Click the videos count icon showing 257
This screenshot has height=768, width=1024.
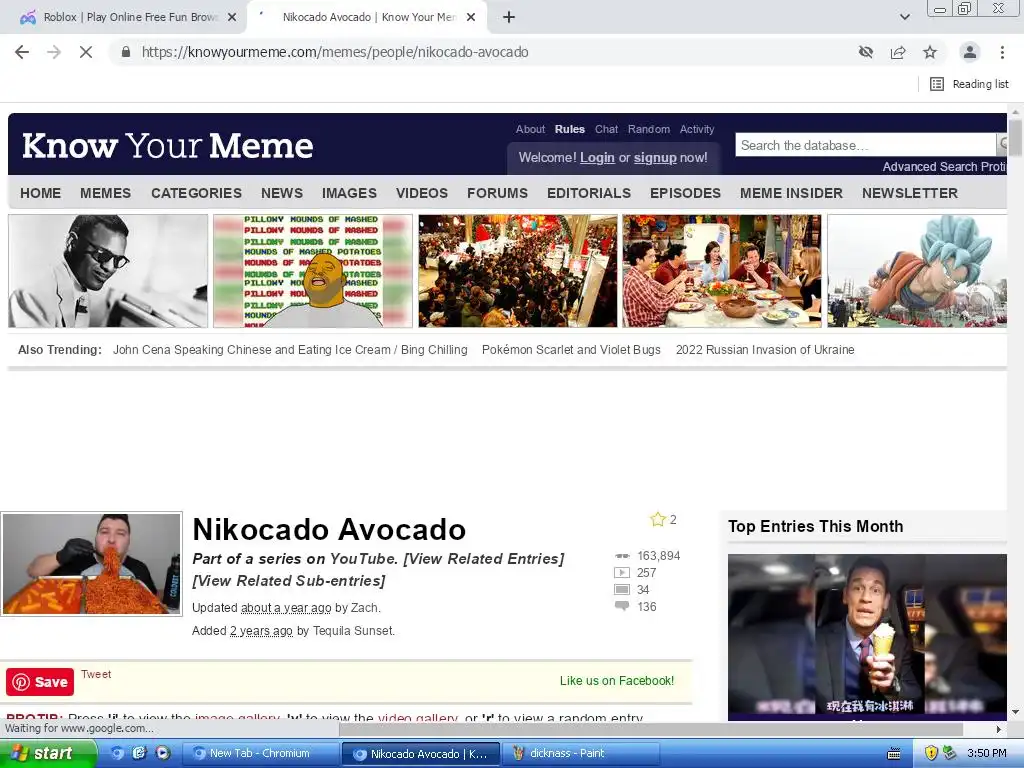pyautogui.click(x=622, y=573)
